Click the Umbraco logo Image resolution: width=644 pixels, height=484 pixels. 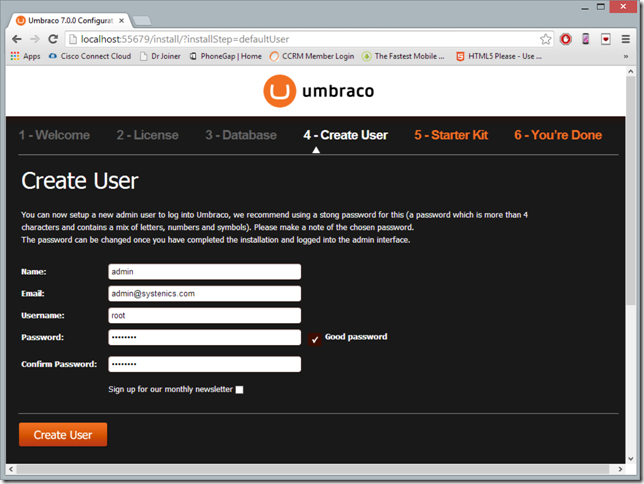pyautogui.click(x=319, y=91)
